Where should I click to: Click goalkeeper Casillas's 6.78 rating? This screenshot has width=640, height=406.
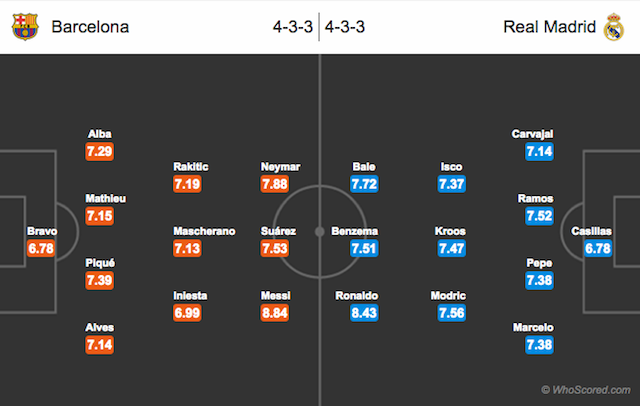(598, 249)
